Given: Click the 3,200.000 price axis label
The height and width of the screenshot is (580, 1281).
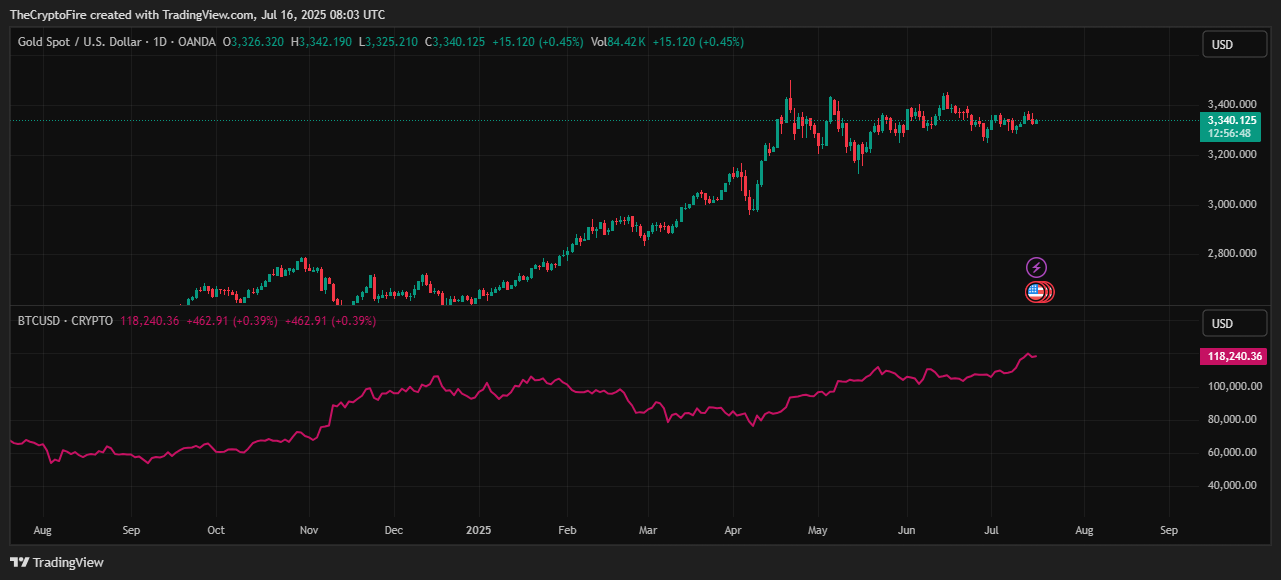Looking at the screenshot, I should (1232, 154).
